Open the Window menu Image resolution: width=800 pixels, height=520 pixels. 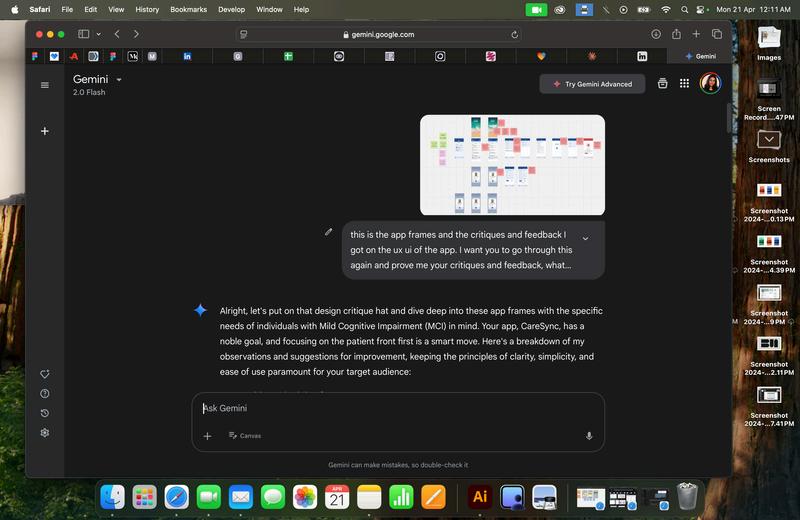[x=269, y=9]
